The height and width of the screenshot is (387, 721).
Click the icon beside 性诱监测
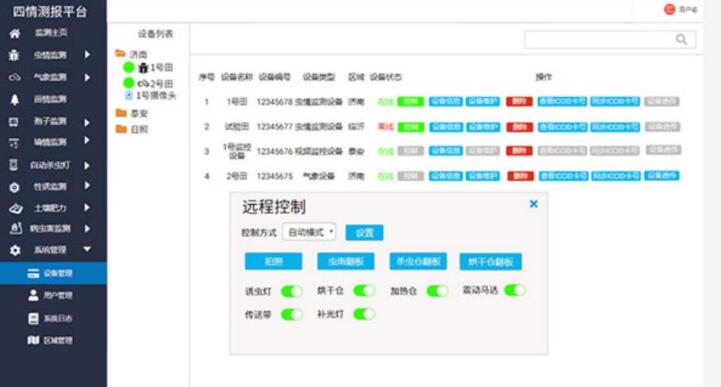click(14, 187)
